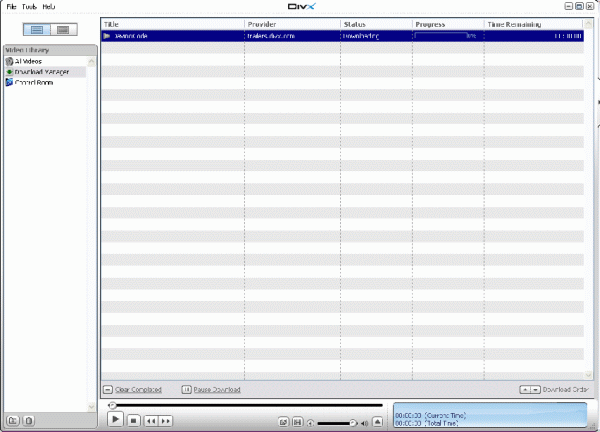
Task: Click the trailers.divx.com provider cell
Action: 271,36
